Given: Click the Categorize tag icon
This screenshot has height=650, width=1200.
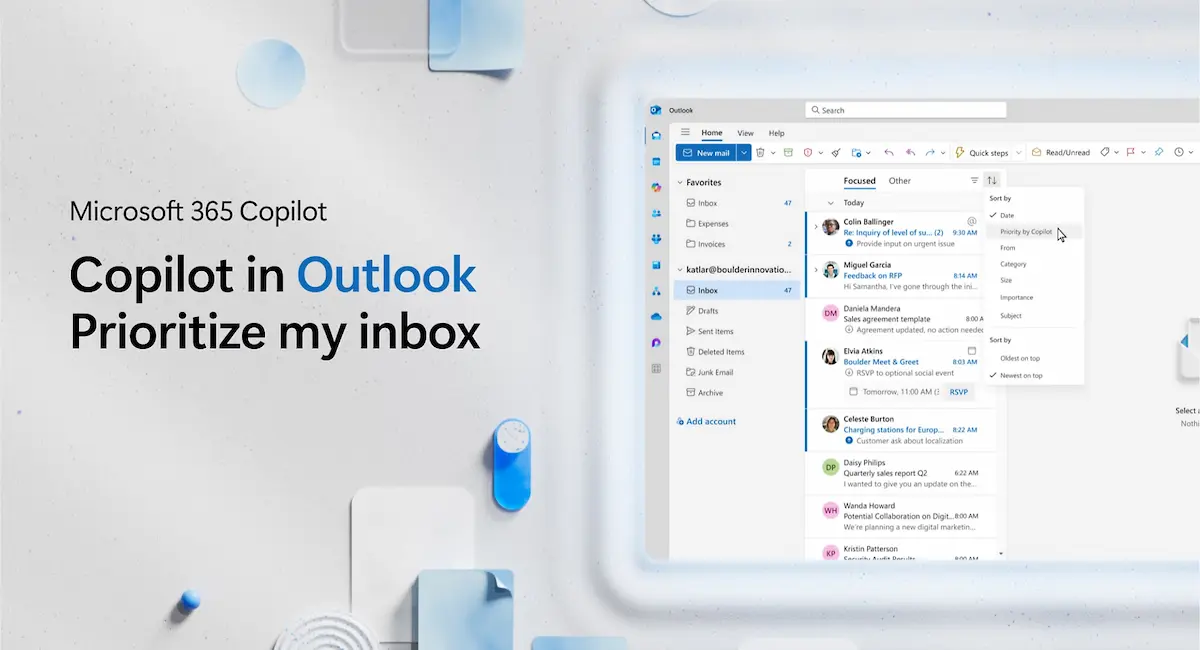Looking at the screenshot, I should click(1105, 152).
